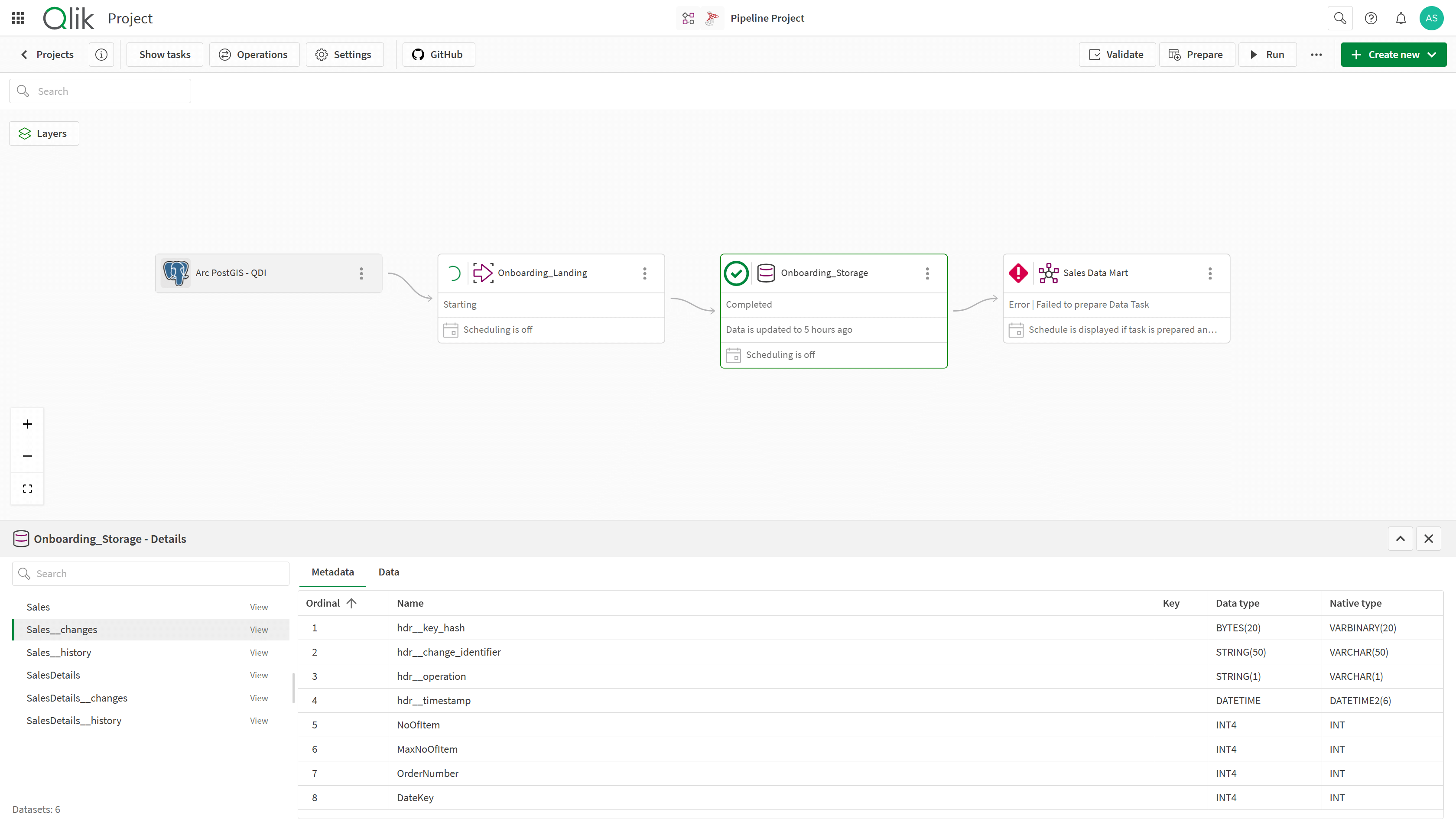Click the dataset list scrollbar
The height and width of the screenshot is (819, 1456).
[x=293, y=688]
